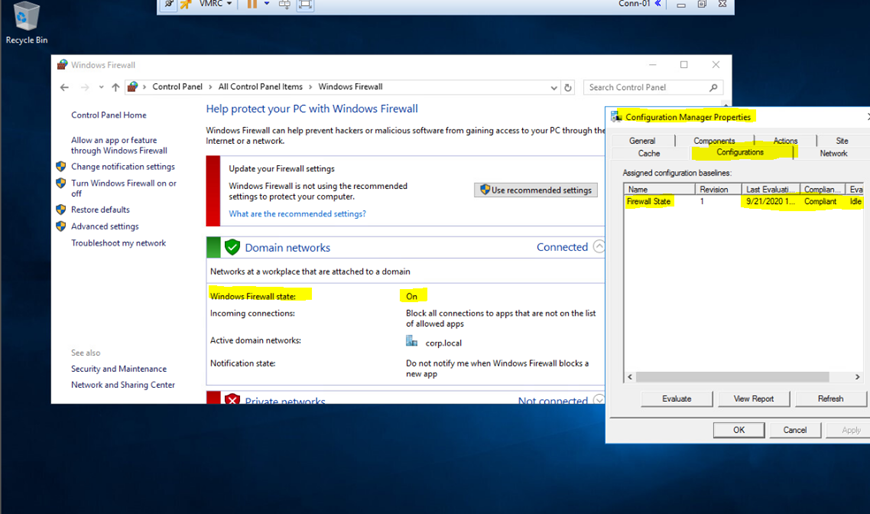The image size is (870, 514).
Task: Switch to Components tab
Action: tap(714, 141)
